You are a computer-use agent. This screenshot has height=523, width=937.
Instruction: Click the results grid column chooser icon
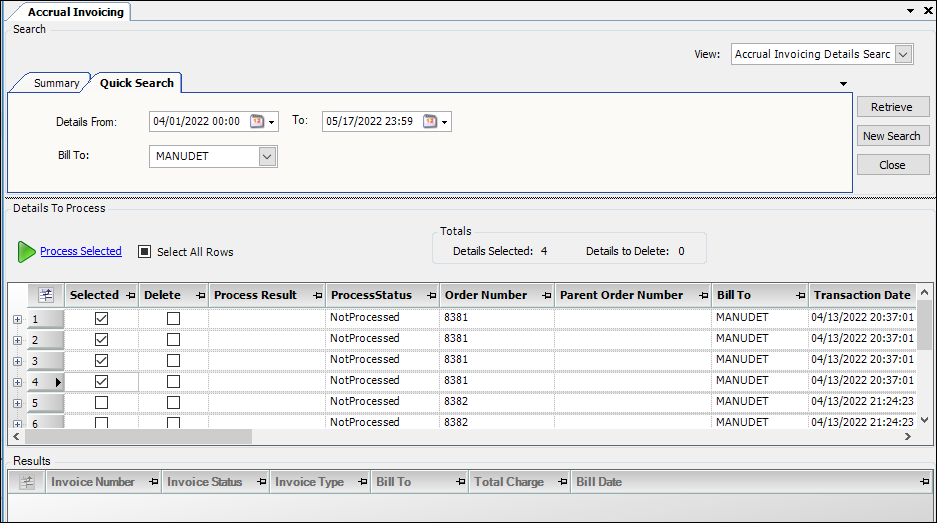click(27, 482)
